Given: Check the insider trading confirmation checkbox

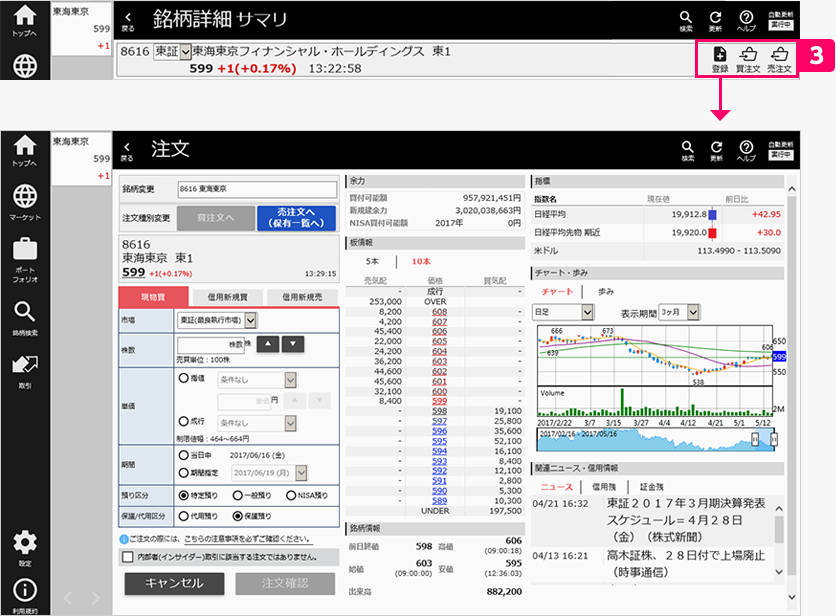Looking at the screenshot, I should point(127,557).
